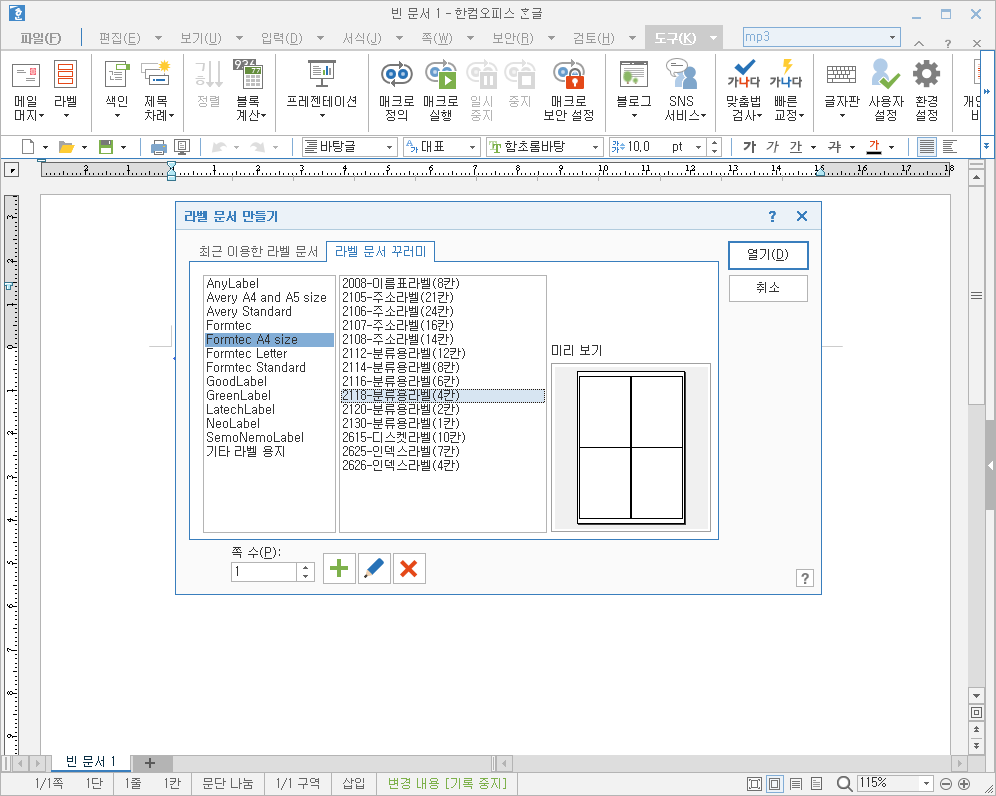Click the page count input field
Screen dimensions: 996x796
click(x=264, y=571)
